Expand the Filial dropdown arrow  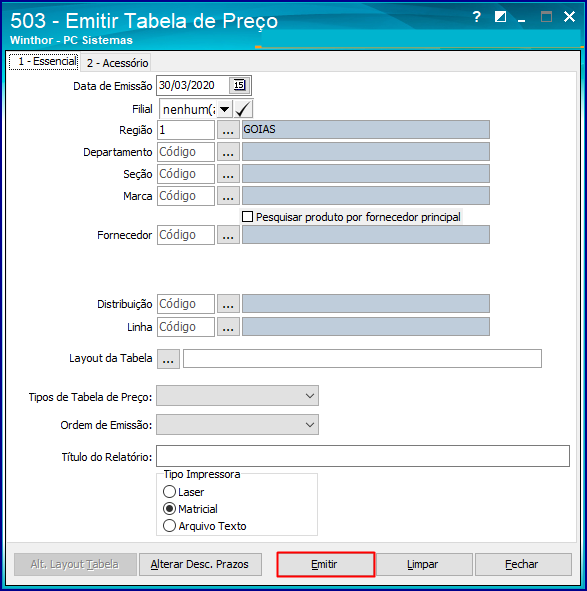pos(224,109)
